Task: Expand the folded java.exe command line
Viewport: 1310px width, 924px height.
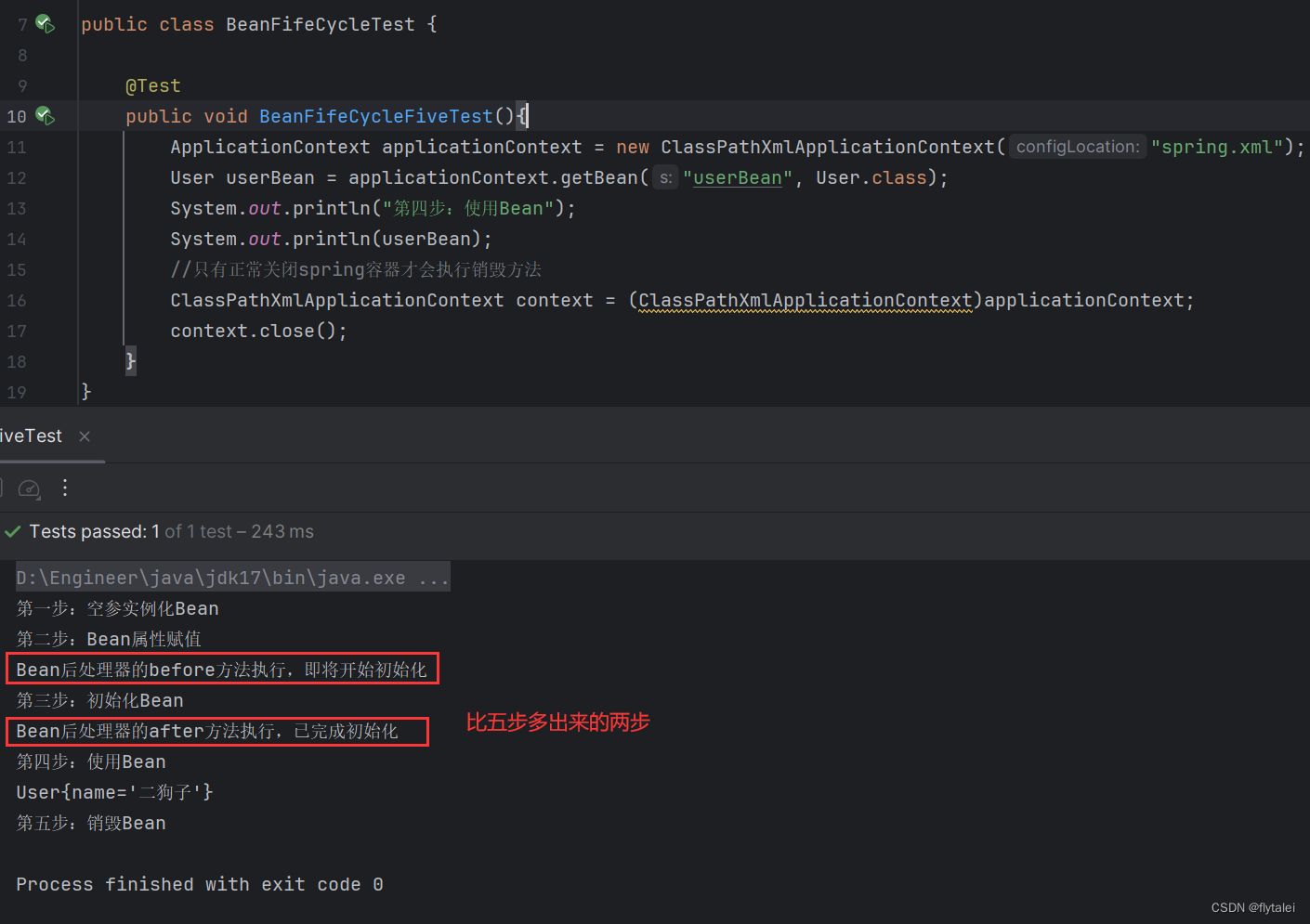Action: pyautogui.click(x=233, y=578)
